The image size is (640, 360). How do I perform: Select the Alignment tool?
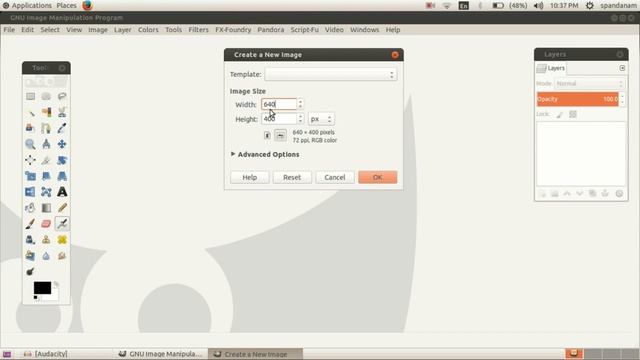coord(30,160)
